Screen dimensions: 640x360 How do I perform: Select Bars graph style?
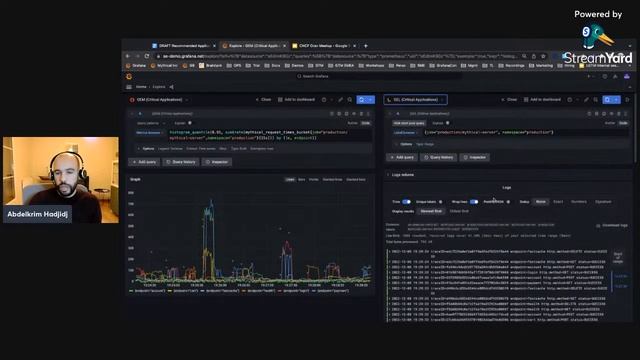click(x=302, y=180)
